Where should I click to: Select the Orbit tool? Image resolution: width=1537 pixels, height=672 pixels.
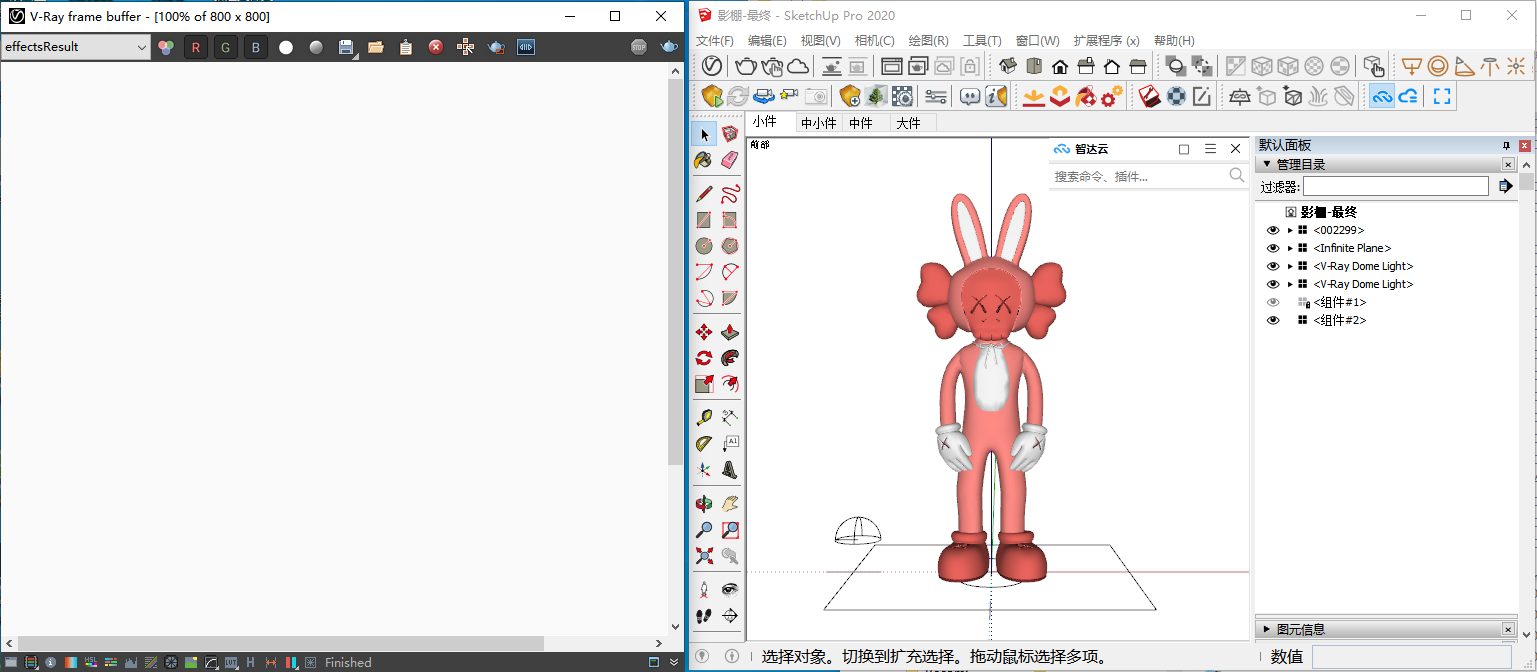[704, 504]
